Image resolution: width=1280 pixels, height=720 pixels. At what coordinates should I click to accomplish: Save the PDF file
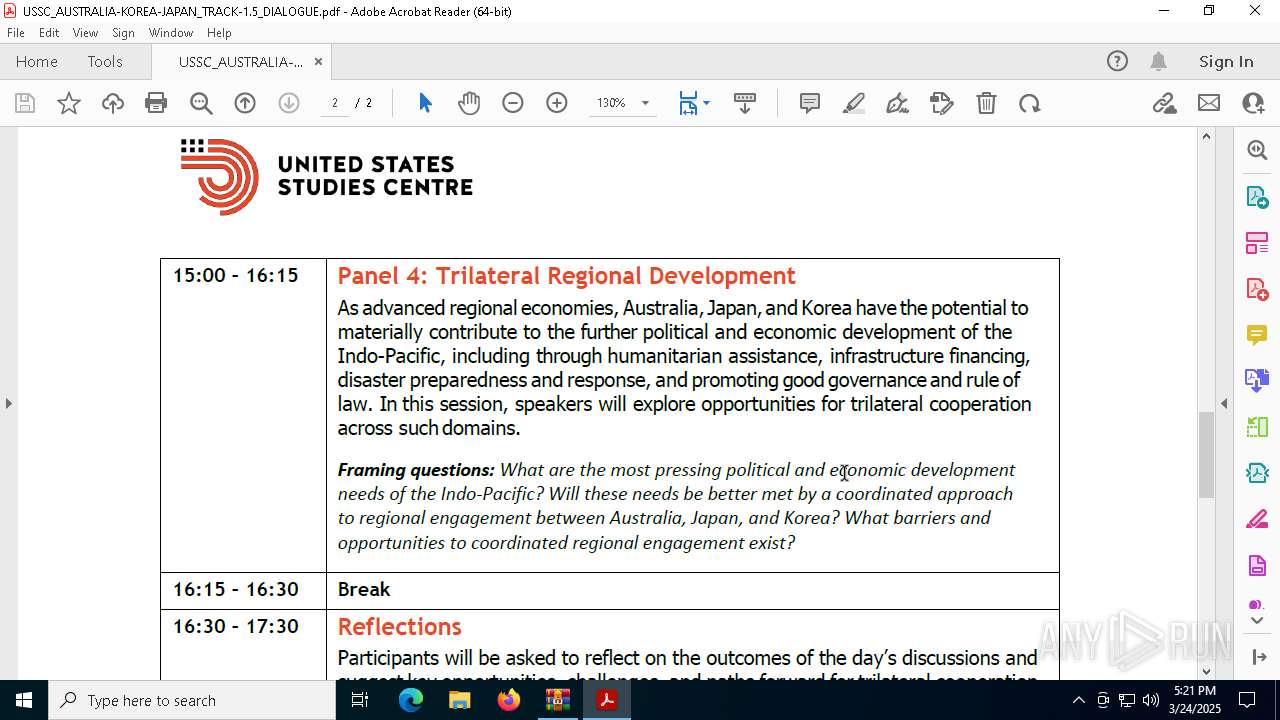(25, 103)
